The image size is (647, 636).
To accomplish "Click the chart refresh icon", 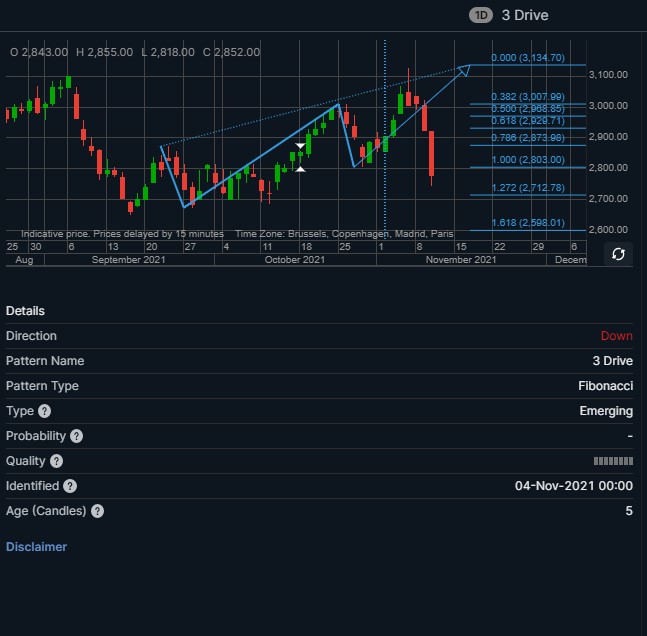I will click(618, 254).
